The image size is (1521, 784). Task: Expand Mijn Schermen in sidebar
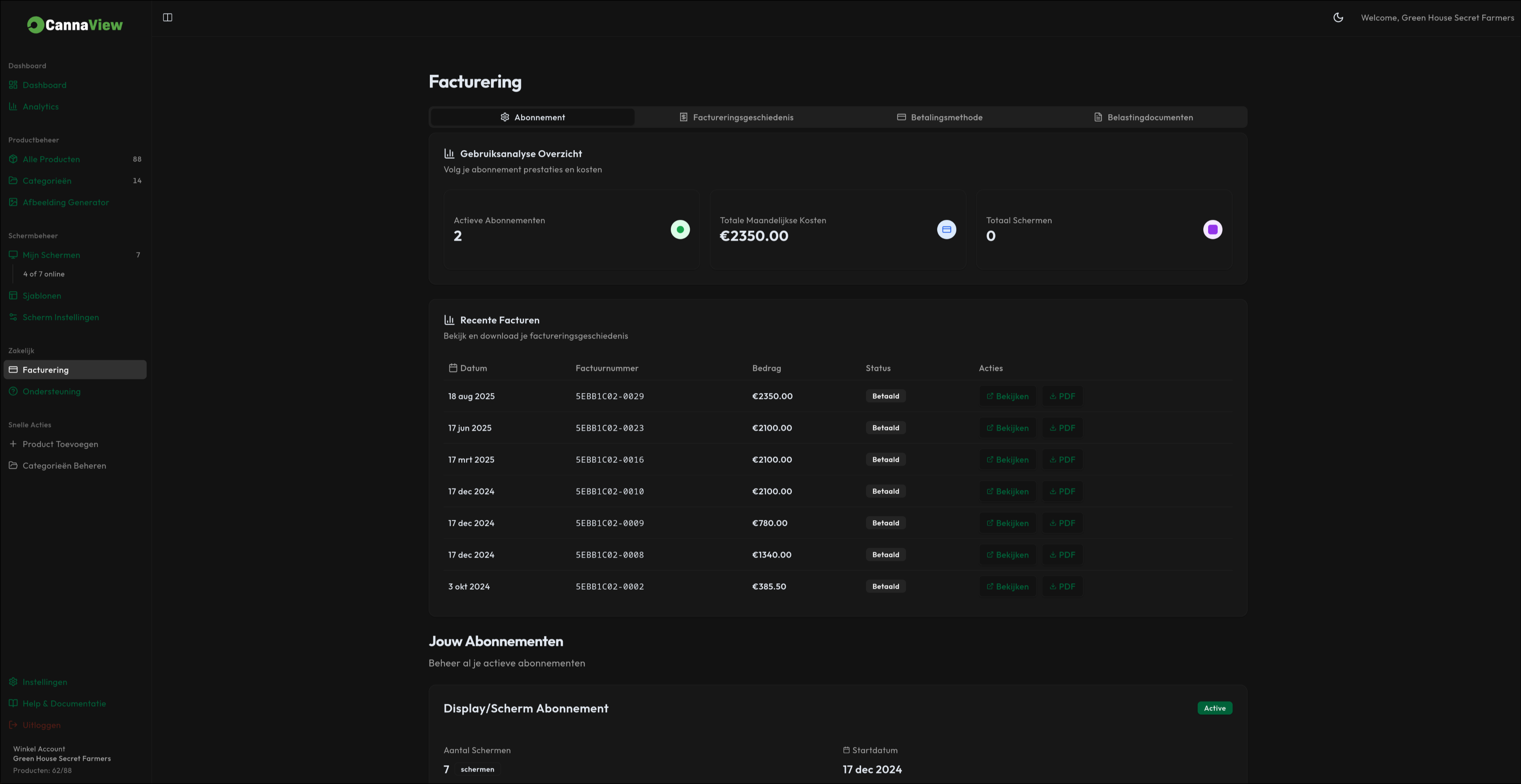(51, 255)
